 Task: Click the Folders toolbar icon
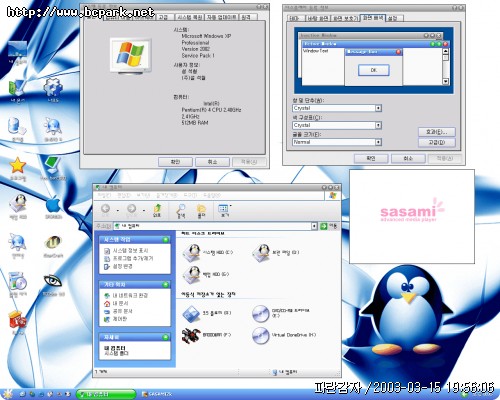coord(201,211)
